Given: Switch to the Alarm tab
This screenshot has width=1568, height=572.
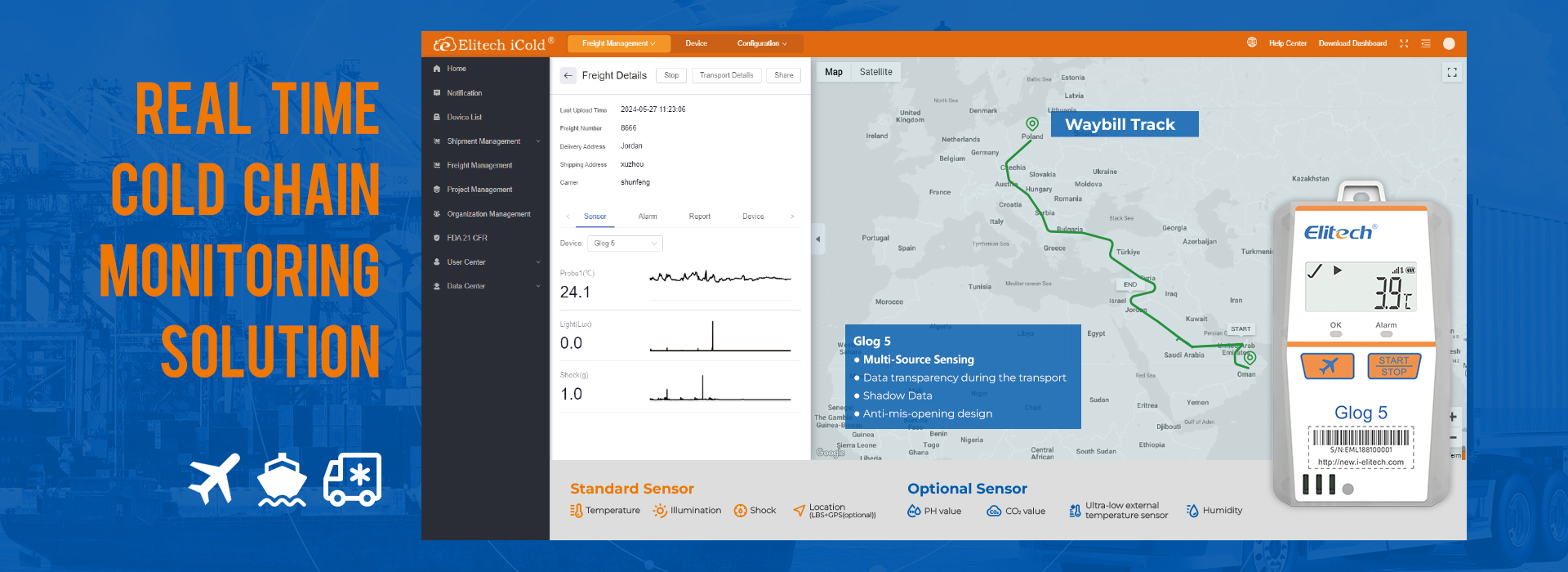Looking at the screenshot, I should click(x=648, y=217).
